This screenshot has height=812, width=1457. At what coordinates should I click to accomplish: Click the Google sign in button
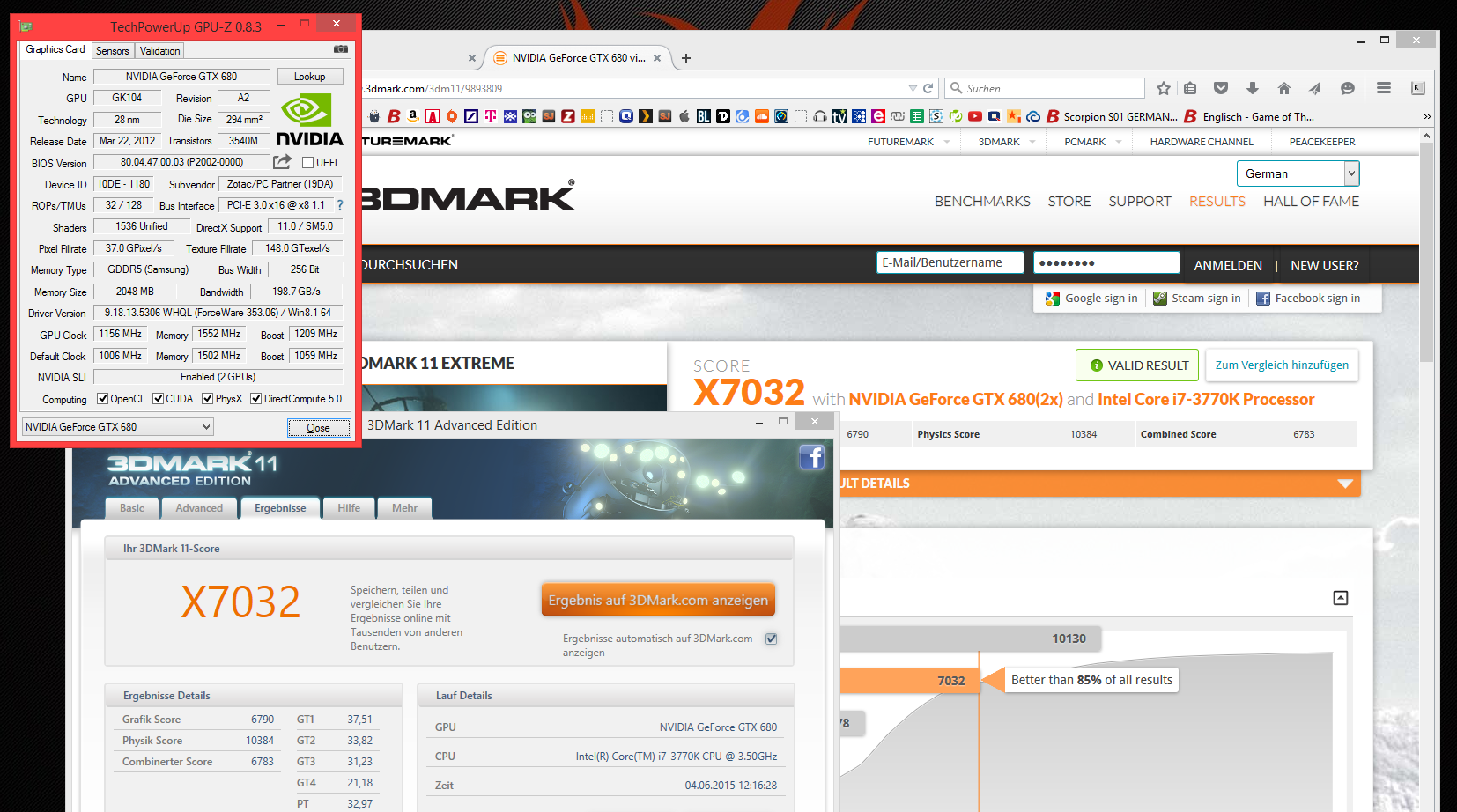tap(1091, 299)
